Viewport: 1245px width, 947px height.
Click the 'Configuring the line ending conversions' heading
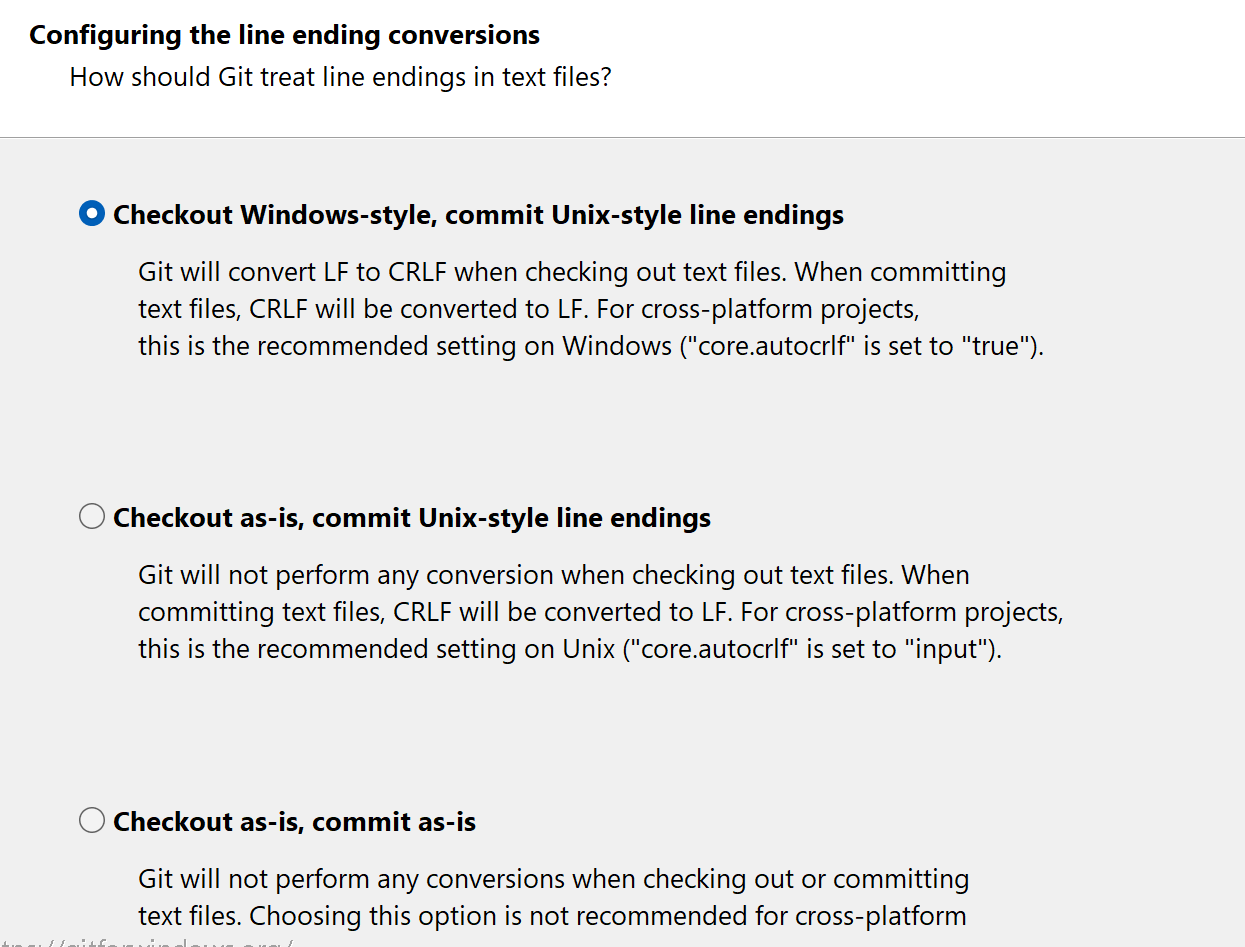point(285,35)
